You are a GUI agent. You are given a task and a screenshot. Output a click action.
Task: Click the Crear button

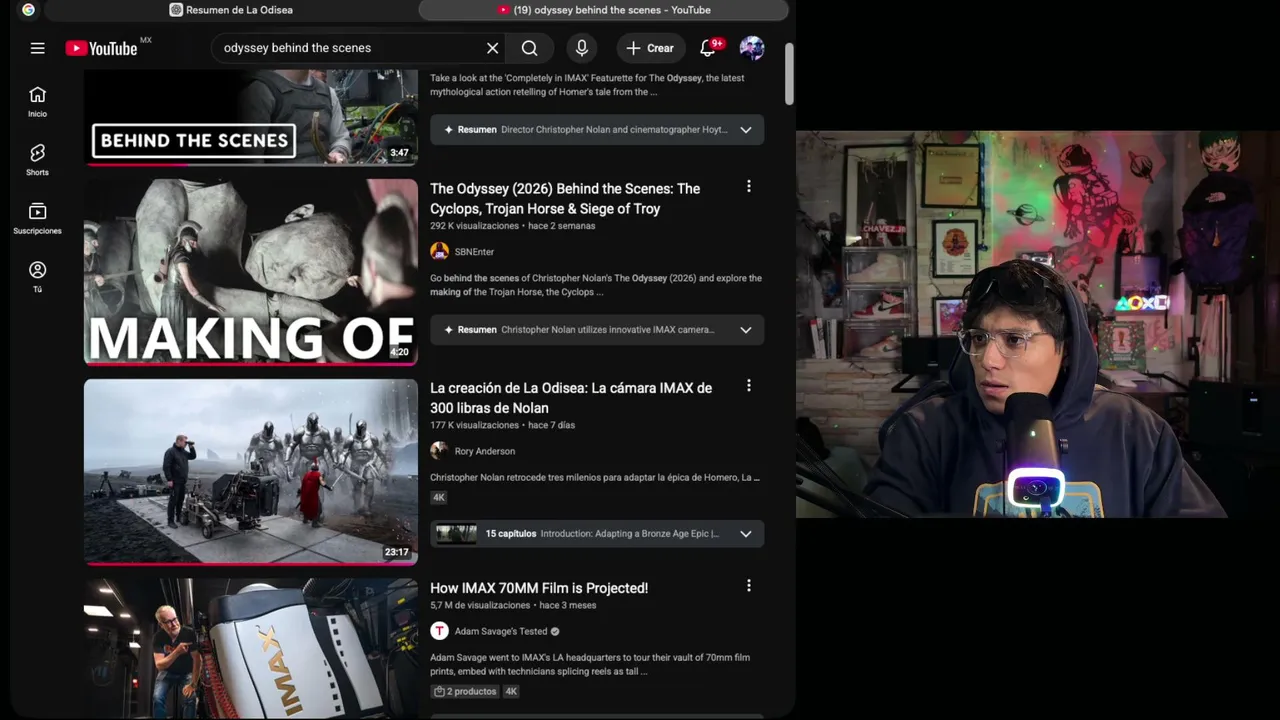[650, 48]
